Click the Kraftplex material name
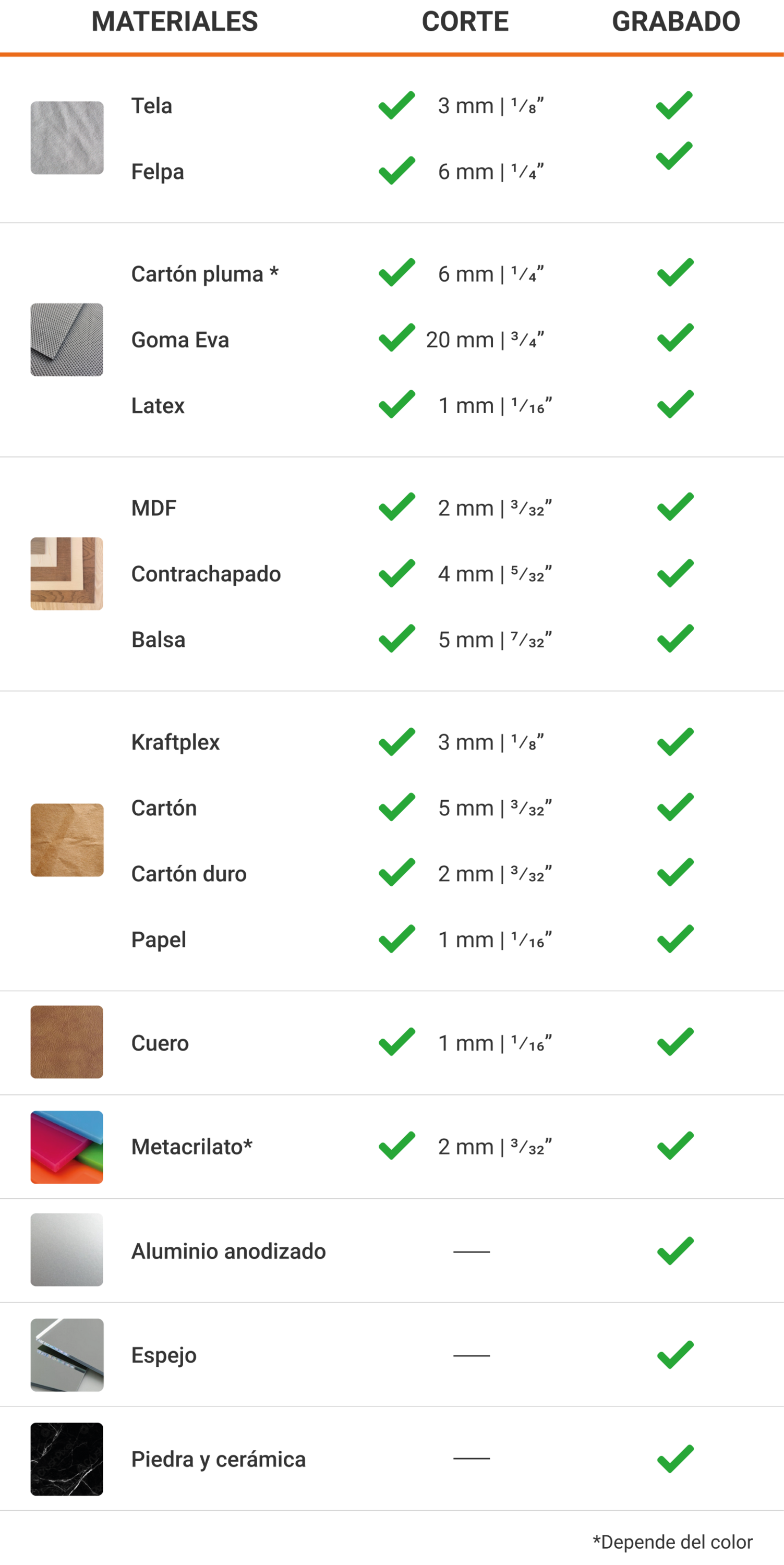This screenshot has width=784, height=1565. [x=175, y=742]
